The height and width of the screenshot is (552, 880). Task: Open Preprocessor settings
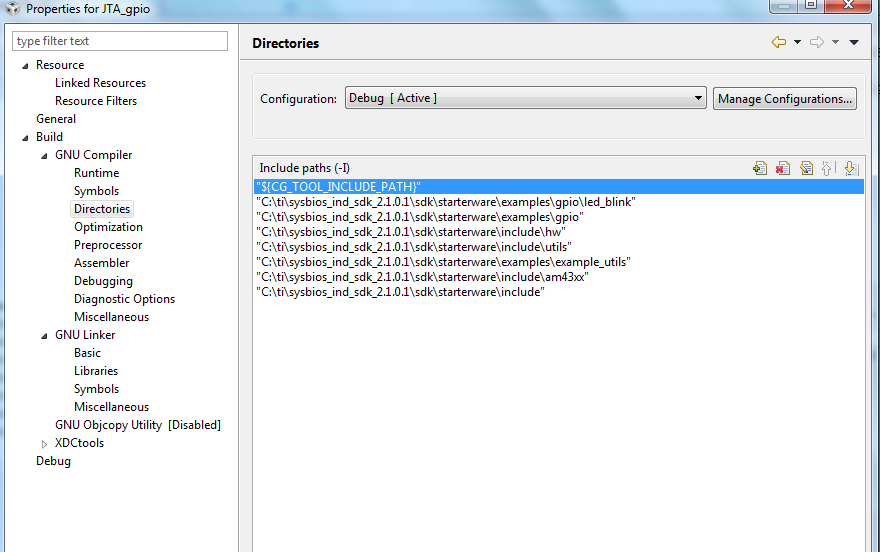point(108,245)
